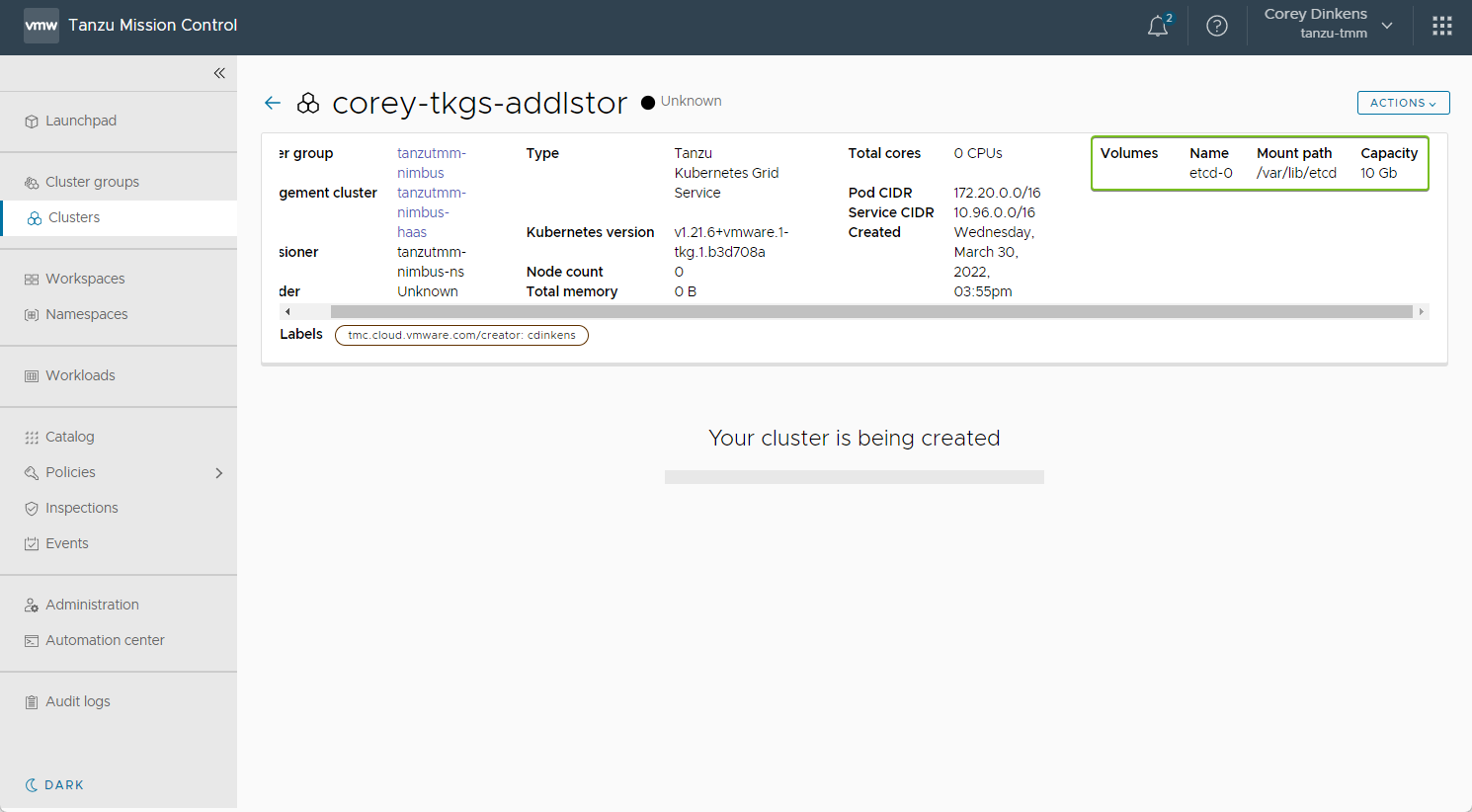Click the Inspections shield icon
Viewport: 1472px width, 812px height.
click(x=32, y=509)
